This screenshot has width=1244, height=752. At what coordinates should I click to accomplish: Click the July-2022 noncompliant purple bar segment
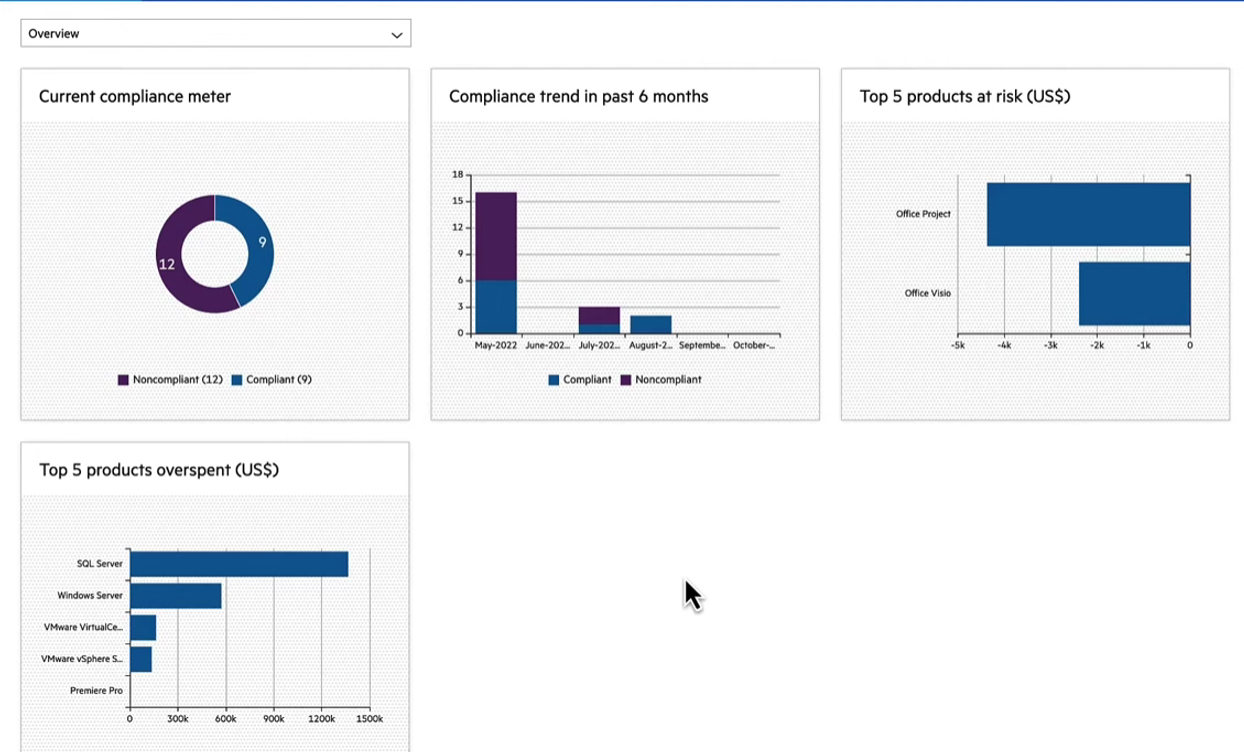(599, 315)
